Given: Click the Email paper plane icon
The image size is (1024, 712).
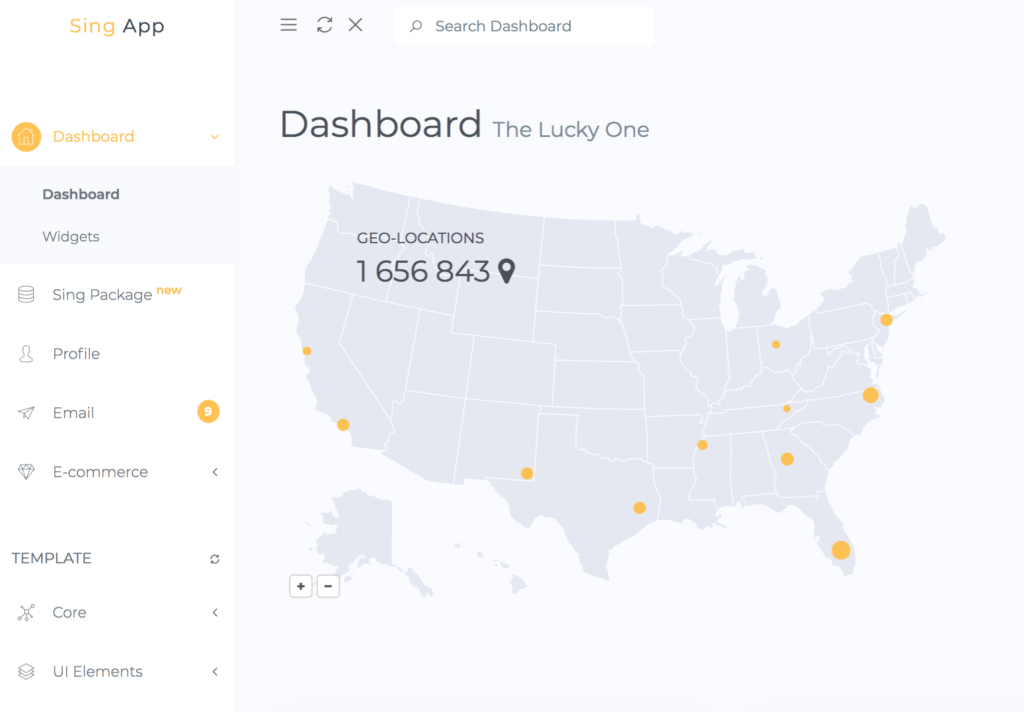Looking at the screenshot, I should pos(26,413).
